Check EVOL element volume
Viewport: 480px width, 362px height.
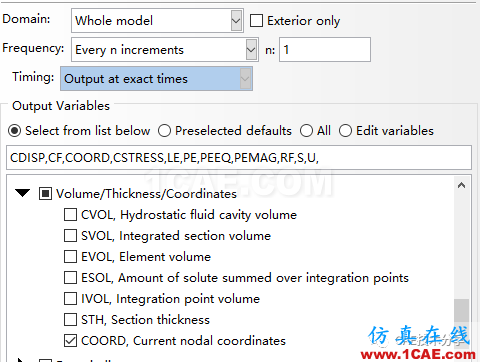70,257
